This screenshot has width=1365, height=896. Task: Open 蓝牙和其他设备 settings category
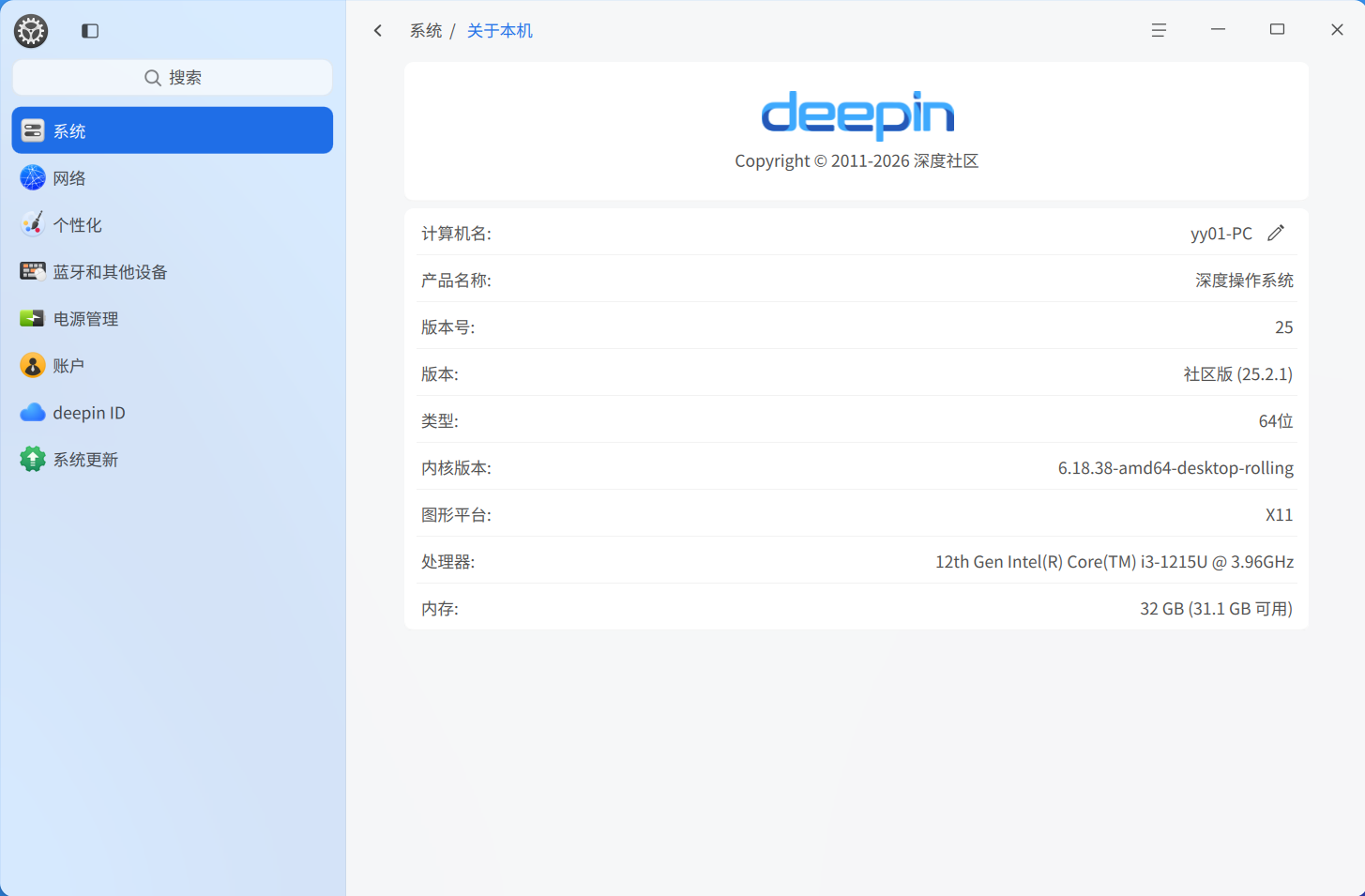(173, 271)
